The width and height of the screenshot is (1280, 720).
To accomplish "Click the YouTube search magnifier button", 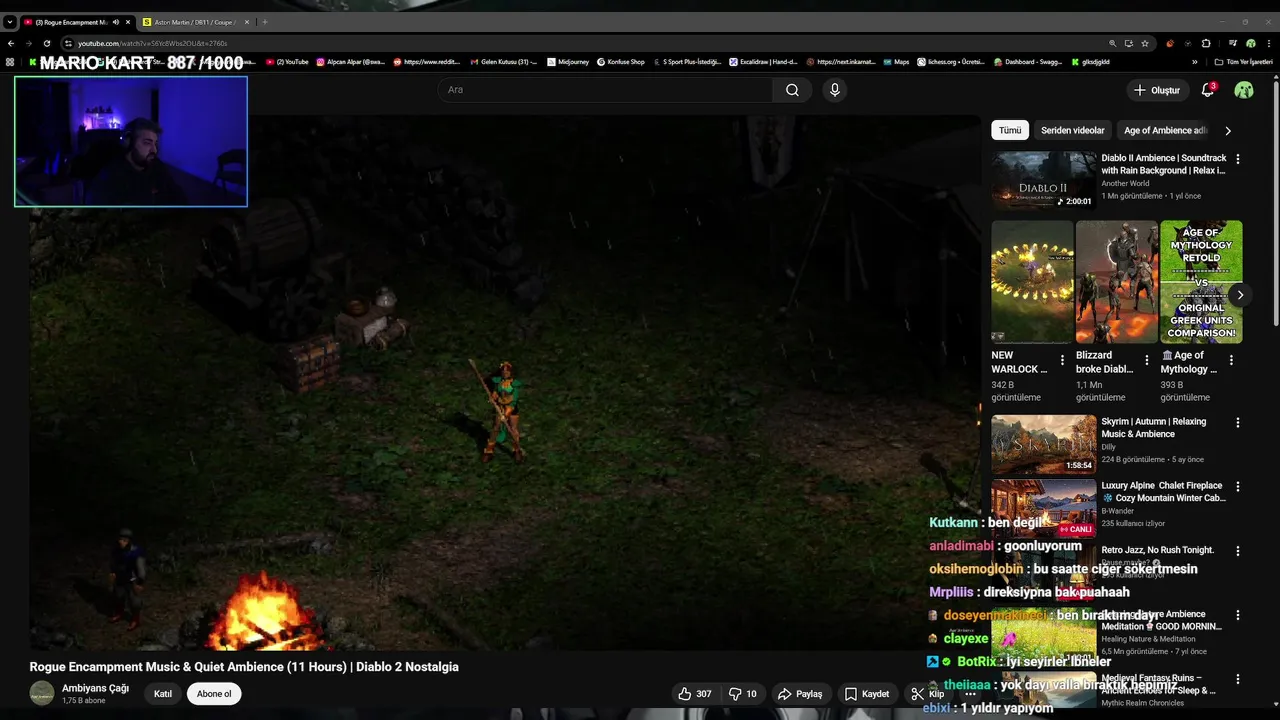I will point(792,90).
